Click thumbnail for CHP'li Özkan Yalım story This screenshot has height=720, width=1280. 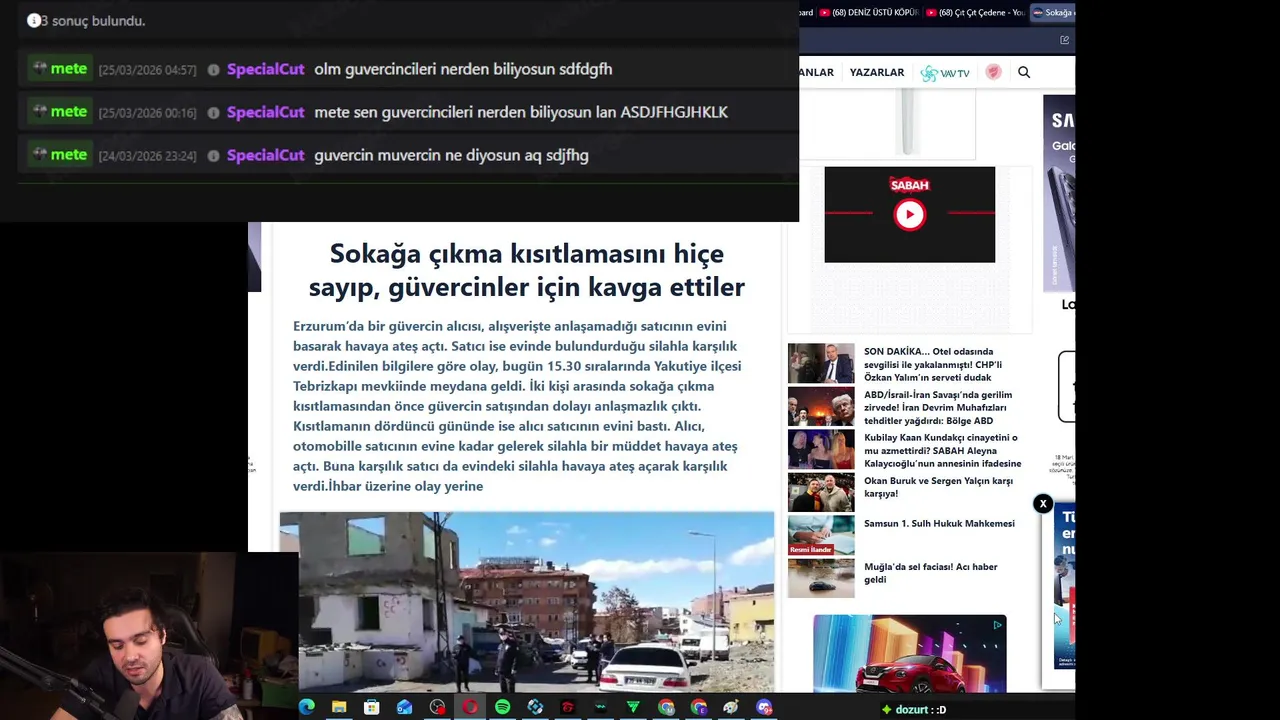pos(821,363)
